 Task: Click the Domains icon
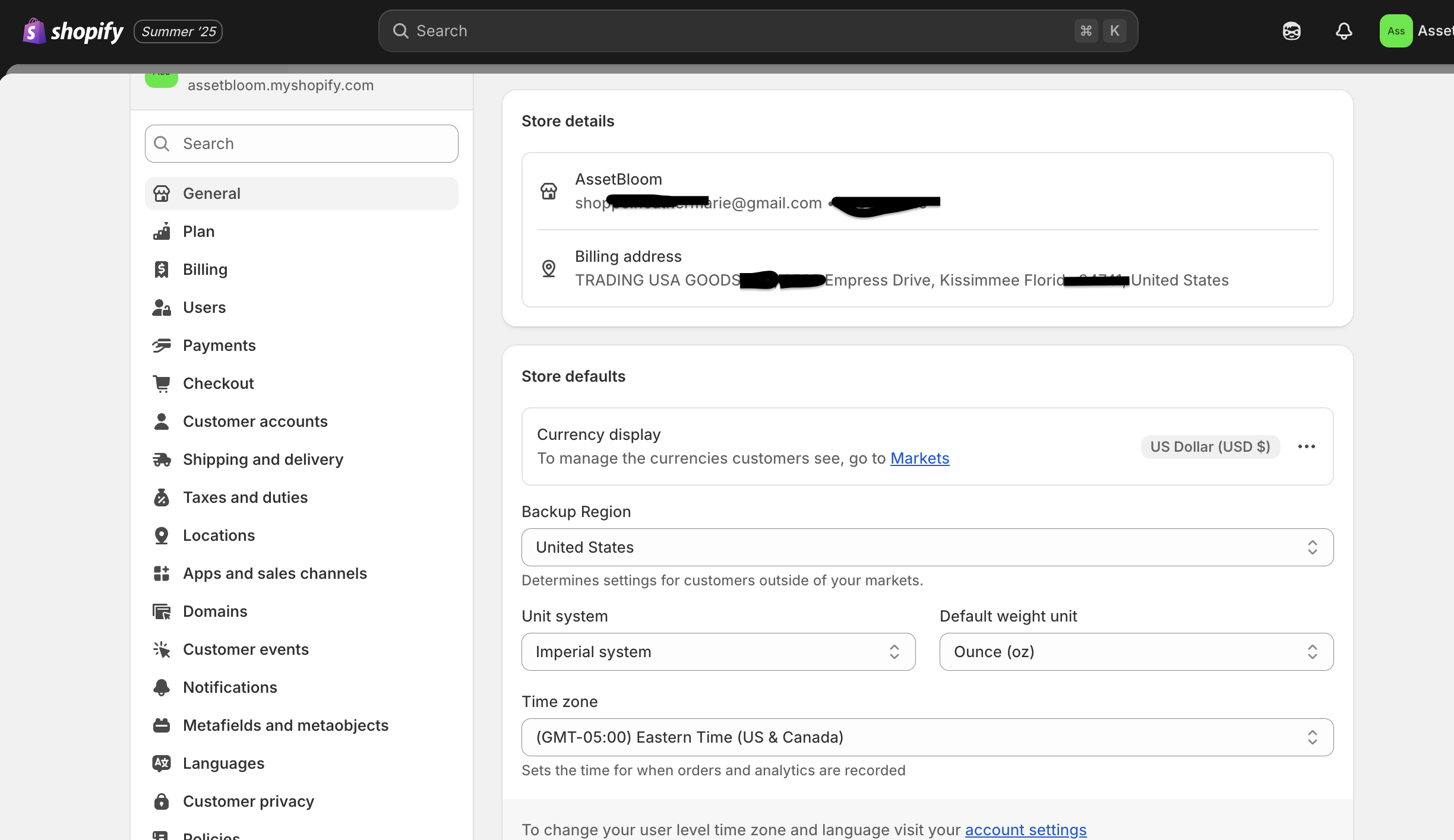click(162, 611)
